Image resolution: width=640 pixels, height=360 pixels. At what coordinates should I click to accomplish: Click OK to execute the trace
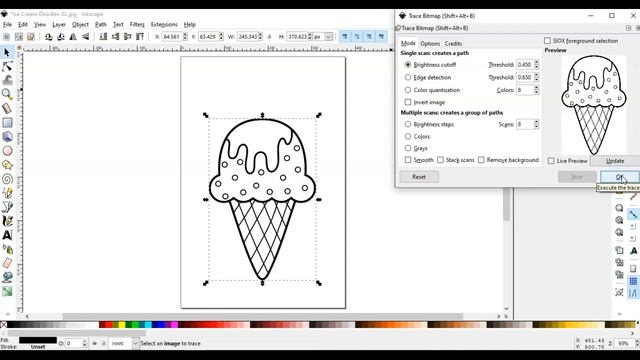point(619,177)
